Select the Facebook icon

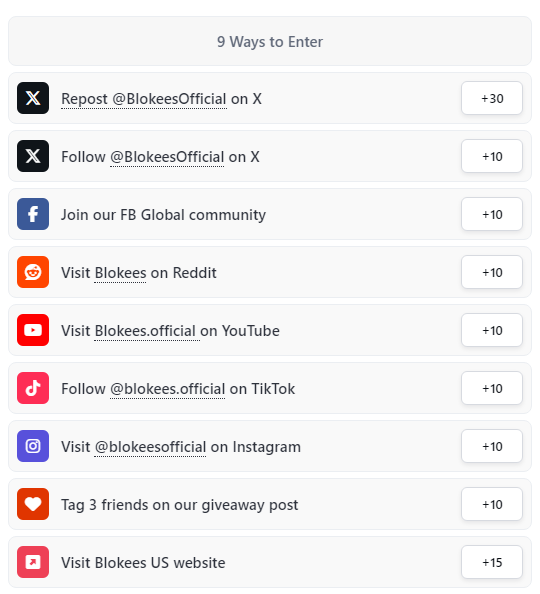[x=33, y=214]
